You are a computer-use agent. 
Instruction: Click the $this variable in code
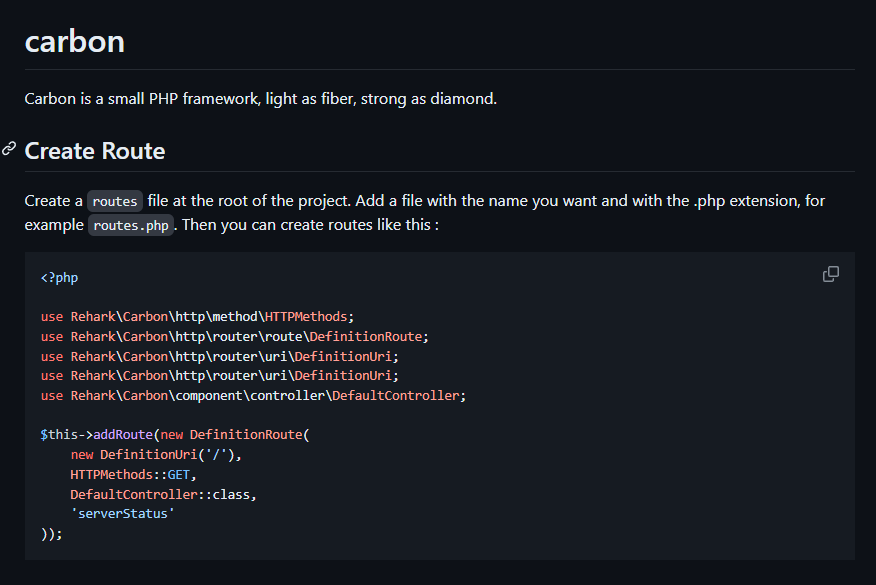[x=59, y=435]
